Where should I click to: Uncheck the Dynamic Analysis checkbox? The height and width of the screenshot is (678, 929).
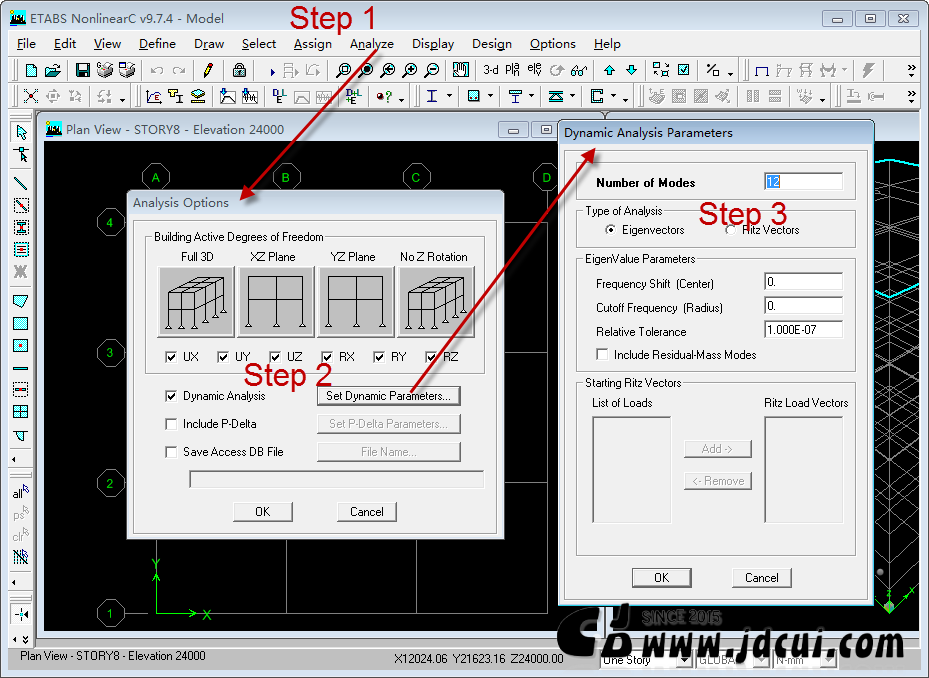tap(171, 396)
